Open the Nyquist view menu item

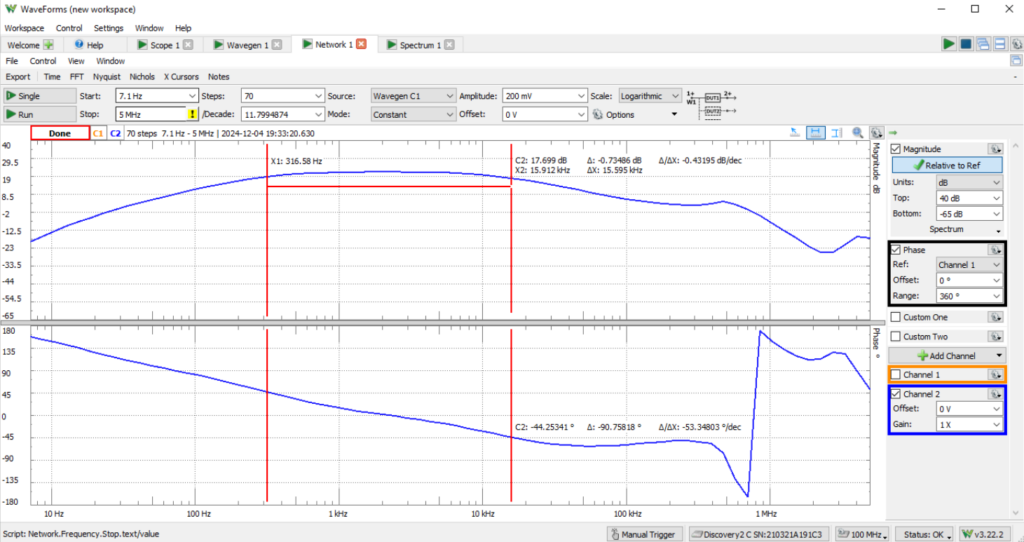[107, 76]
